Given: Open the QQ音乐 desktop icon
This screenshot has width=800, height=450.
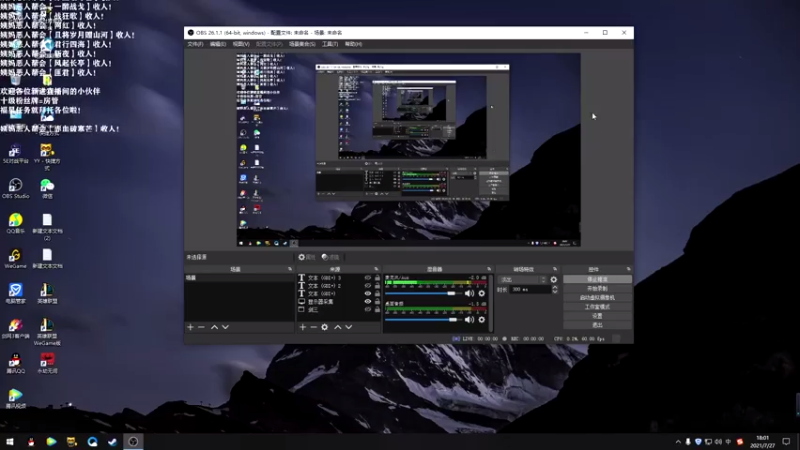Looking at the screenshot, I should click(x=15, y=223).
